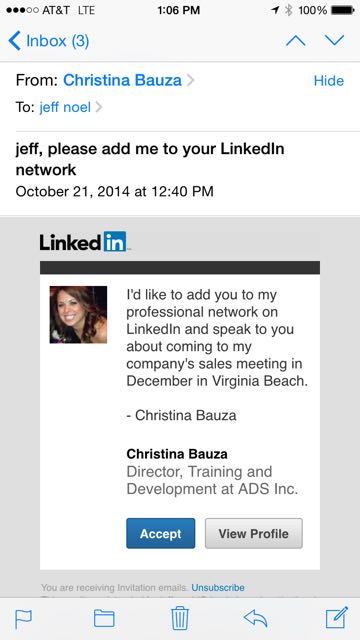The image size is (360, 640).
Task: Accept the LinkedIn invitation
Action: click(160, 533)
